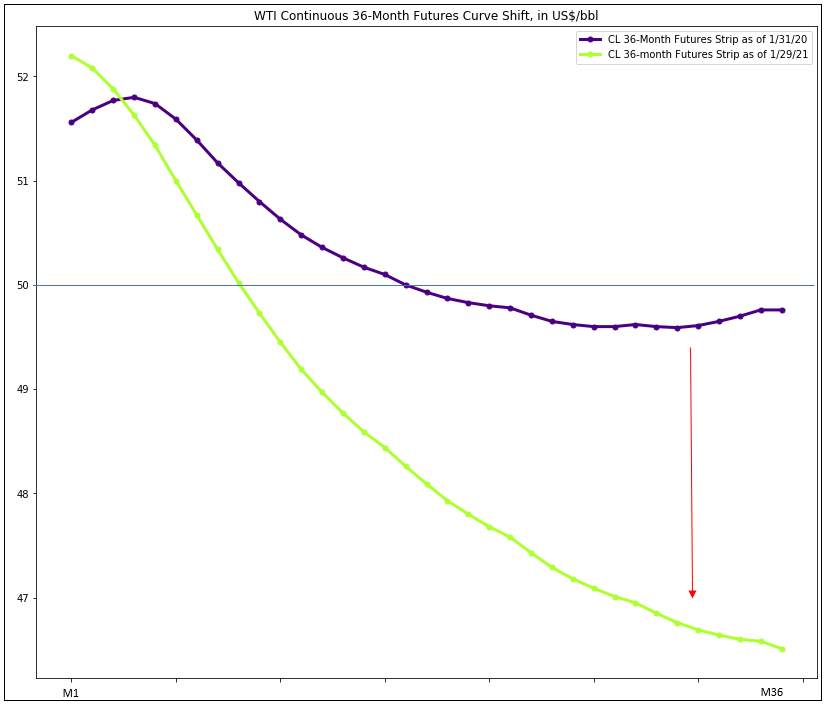Click the first green data point at M1
This screenshot has height=707, width=828.
(72, 56)
